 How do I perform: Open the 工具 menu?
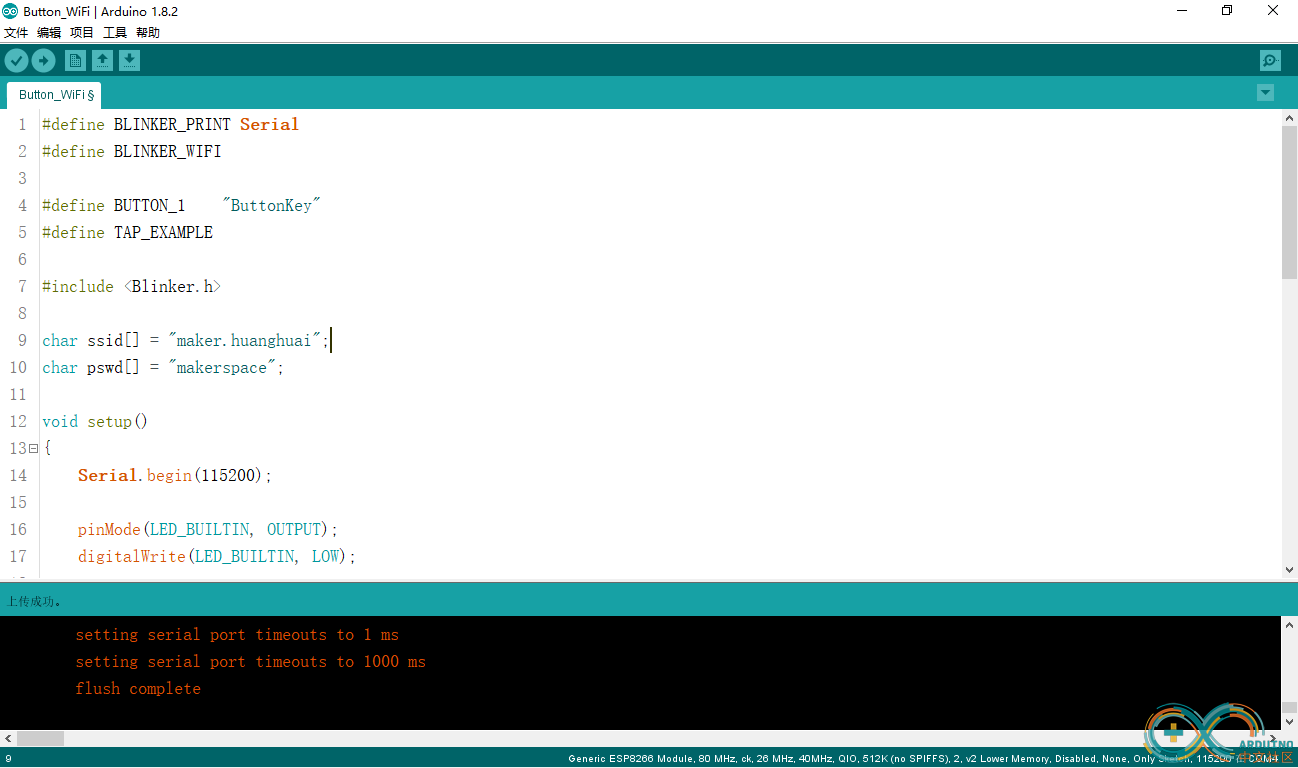[x=115, y=33]
